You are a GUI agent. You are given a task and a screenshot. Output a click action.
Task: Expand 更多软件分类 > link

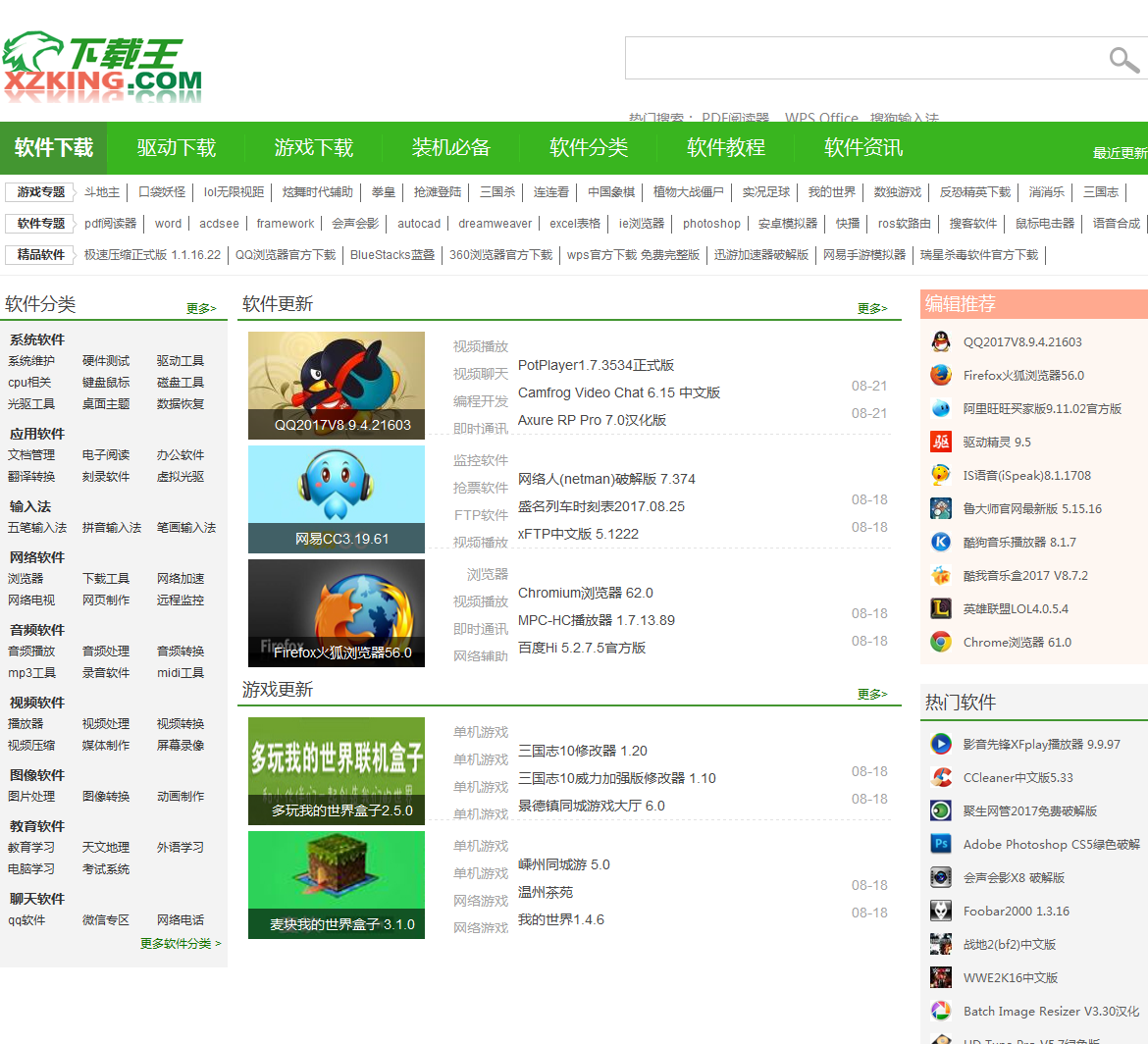coord(181,943)
